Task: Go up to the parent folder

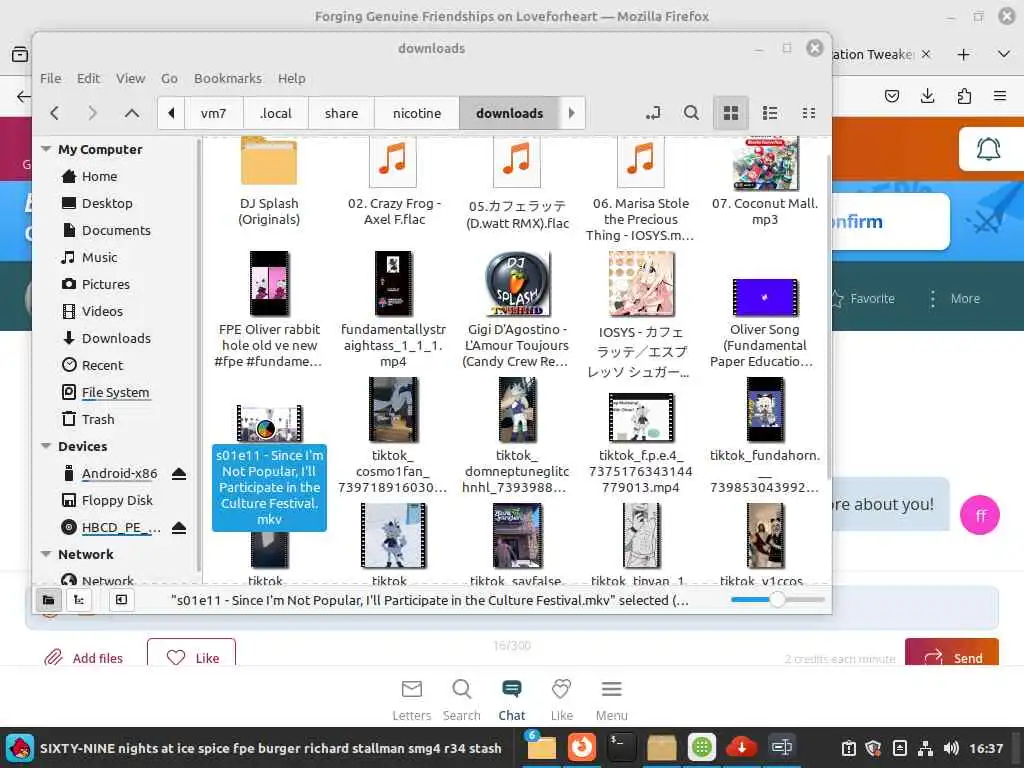Action: [132, 113]
